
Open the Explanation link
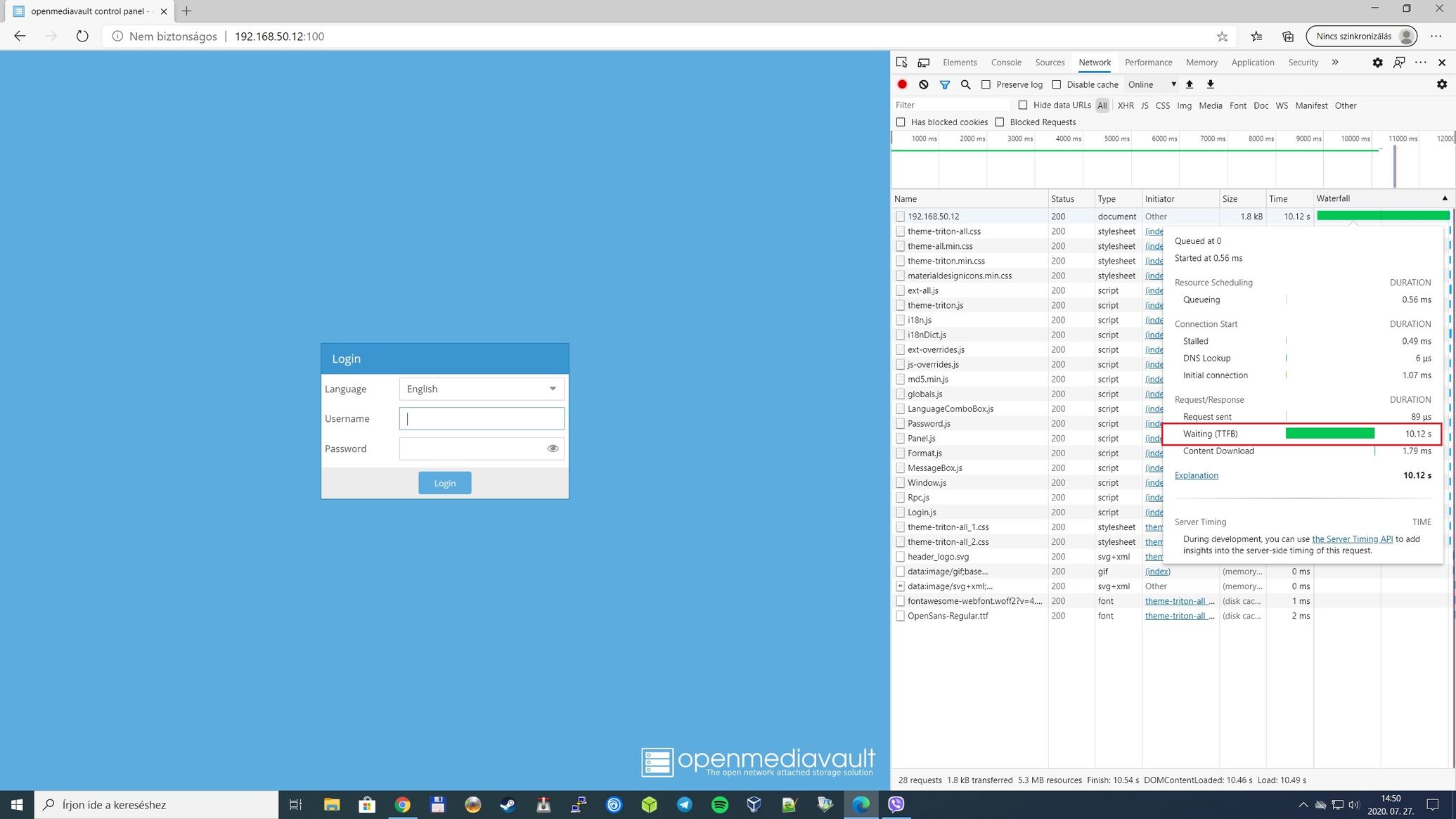point(1196,475)
